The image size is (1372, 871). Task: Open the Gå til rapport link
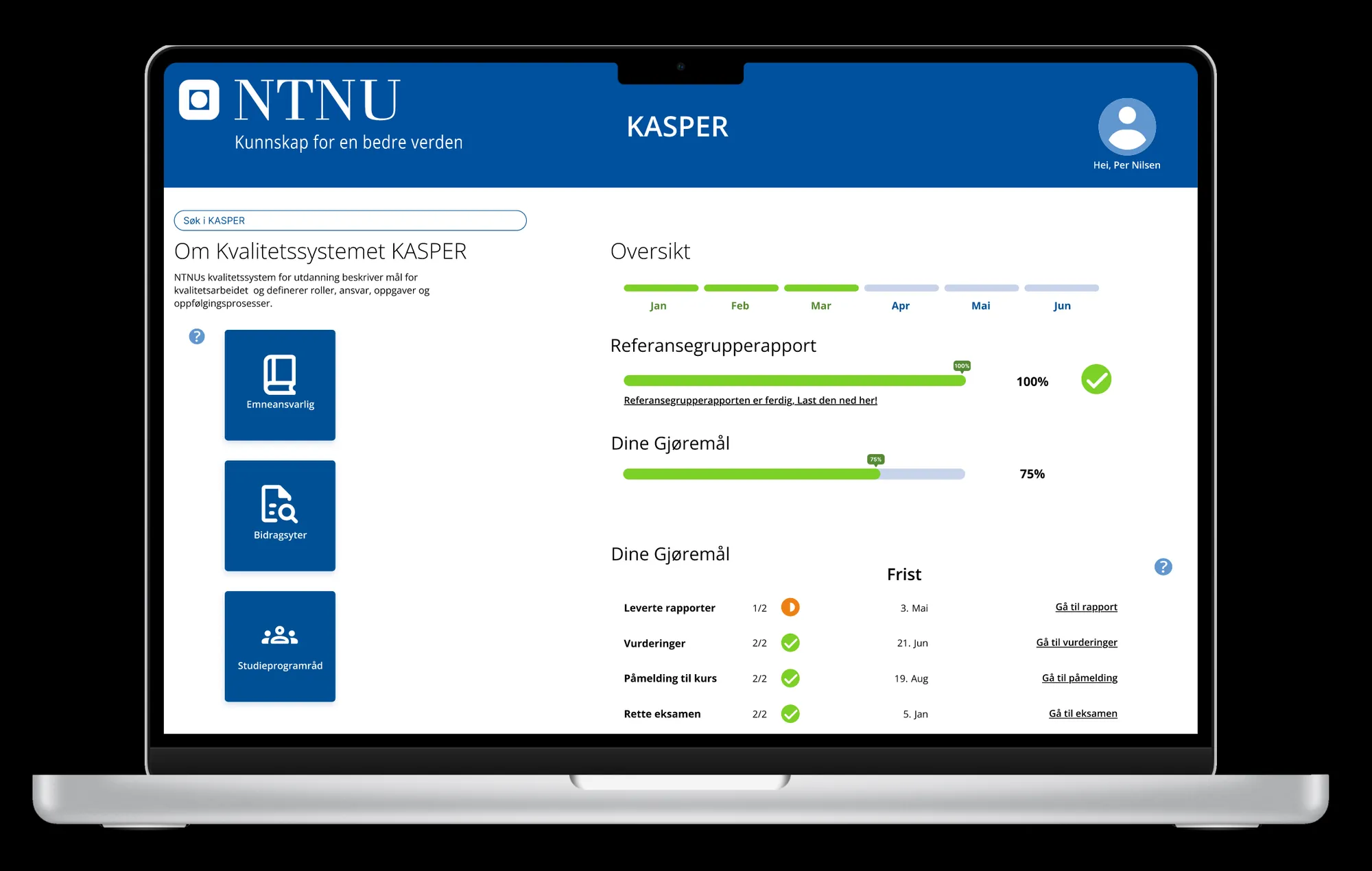pos(1086,607)
